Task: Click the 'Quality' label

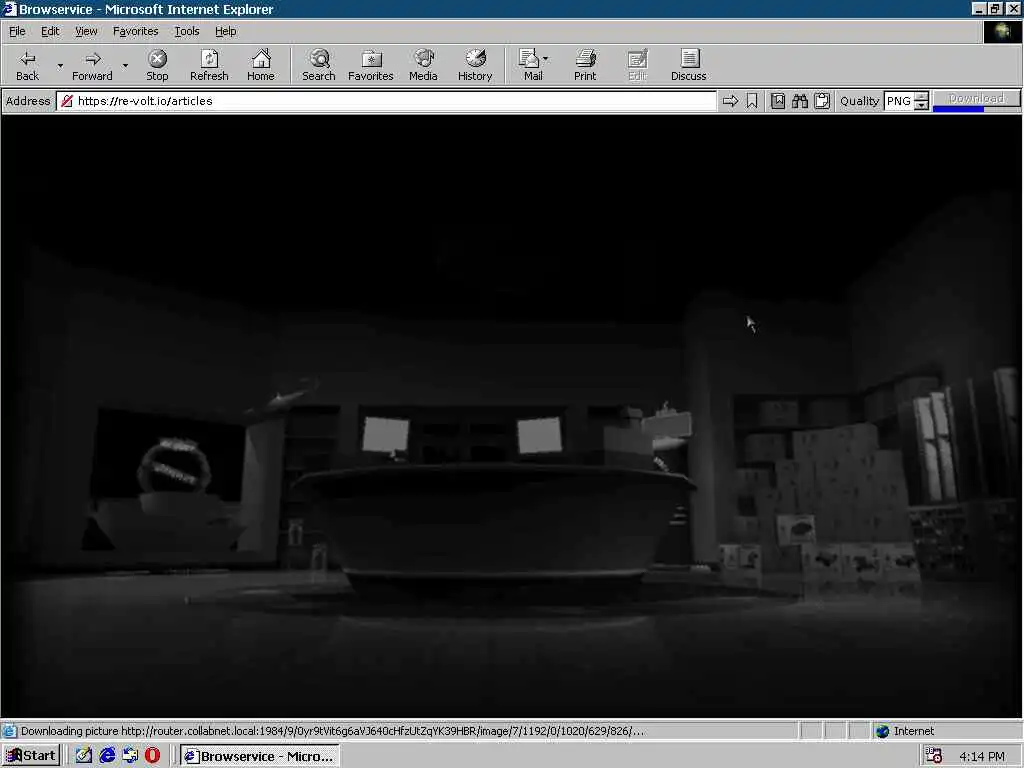Action: point(859,101)
